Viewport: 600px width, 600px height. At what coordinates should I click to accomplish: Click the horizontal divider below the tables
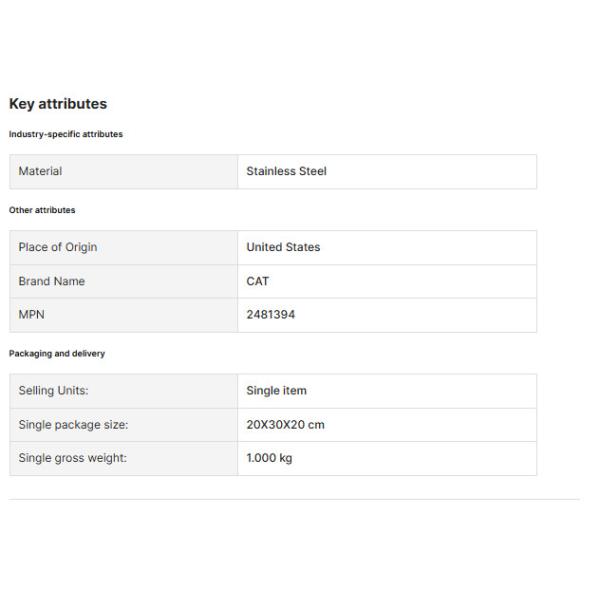294,499
